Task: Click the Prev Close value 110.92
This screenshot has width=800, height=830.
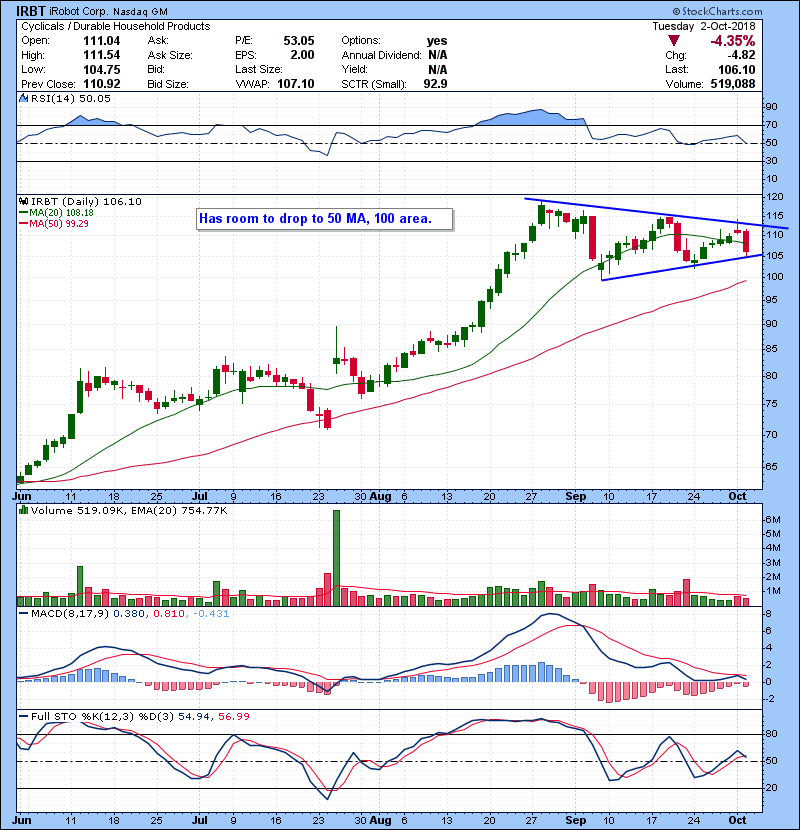Action: click(102, 84)
